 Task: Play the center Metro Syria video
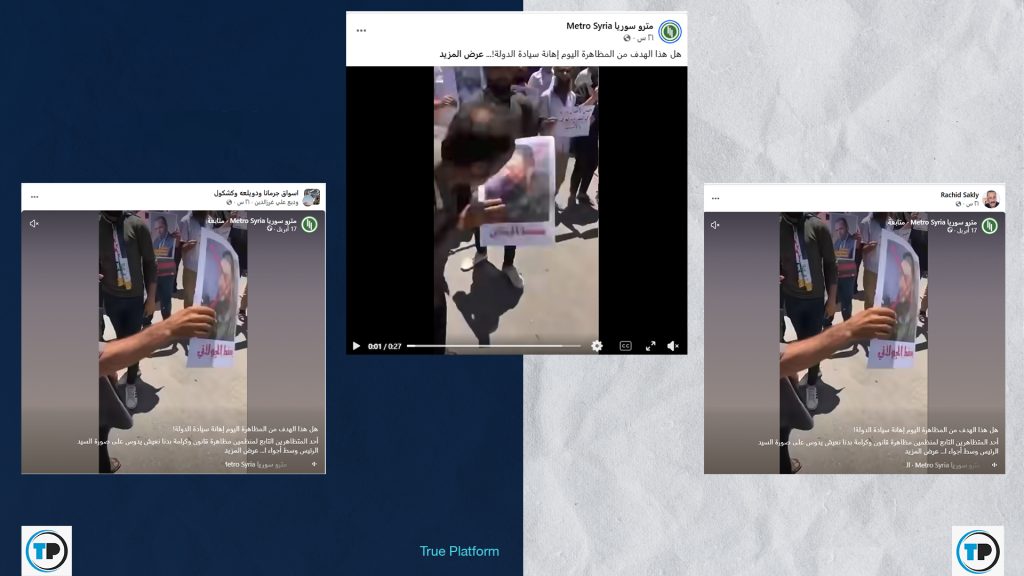pyautogui.click(x=356, y=346)
